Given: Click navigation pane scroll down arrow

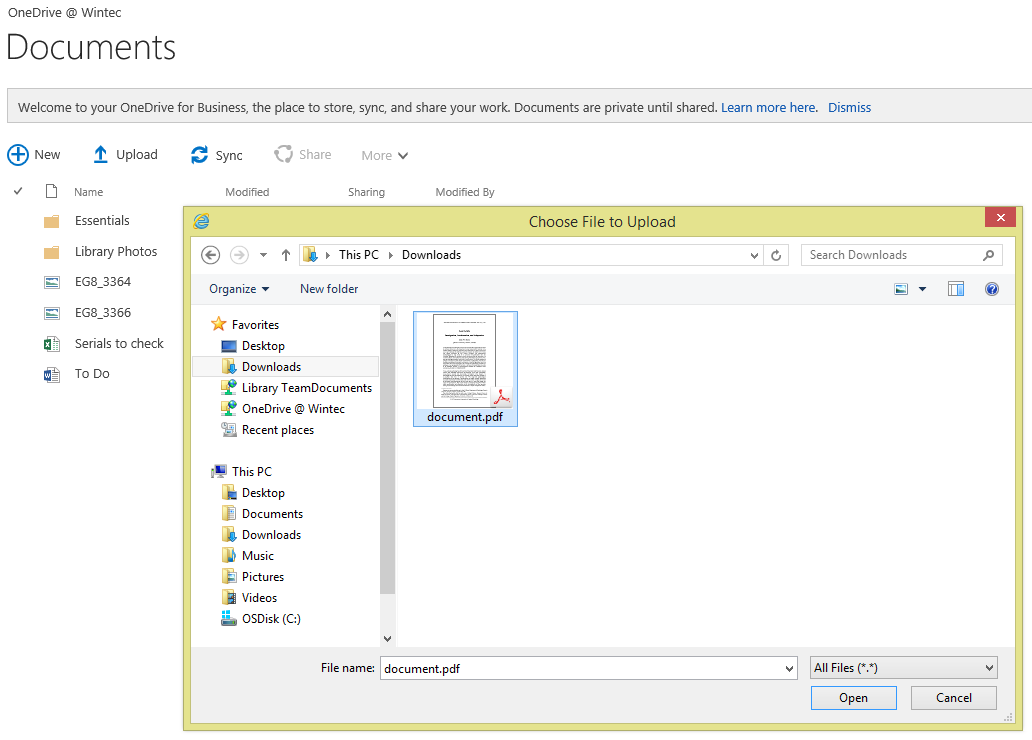Looking at the screenshot, I should click(387, 639).
